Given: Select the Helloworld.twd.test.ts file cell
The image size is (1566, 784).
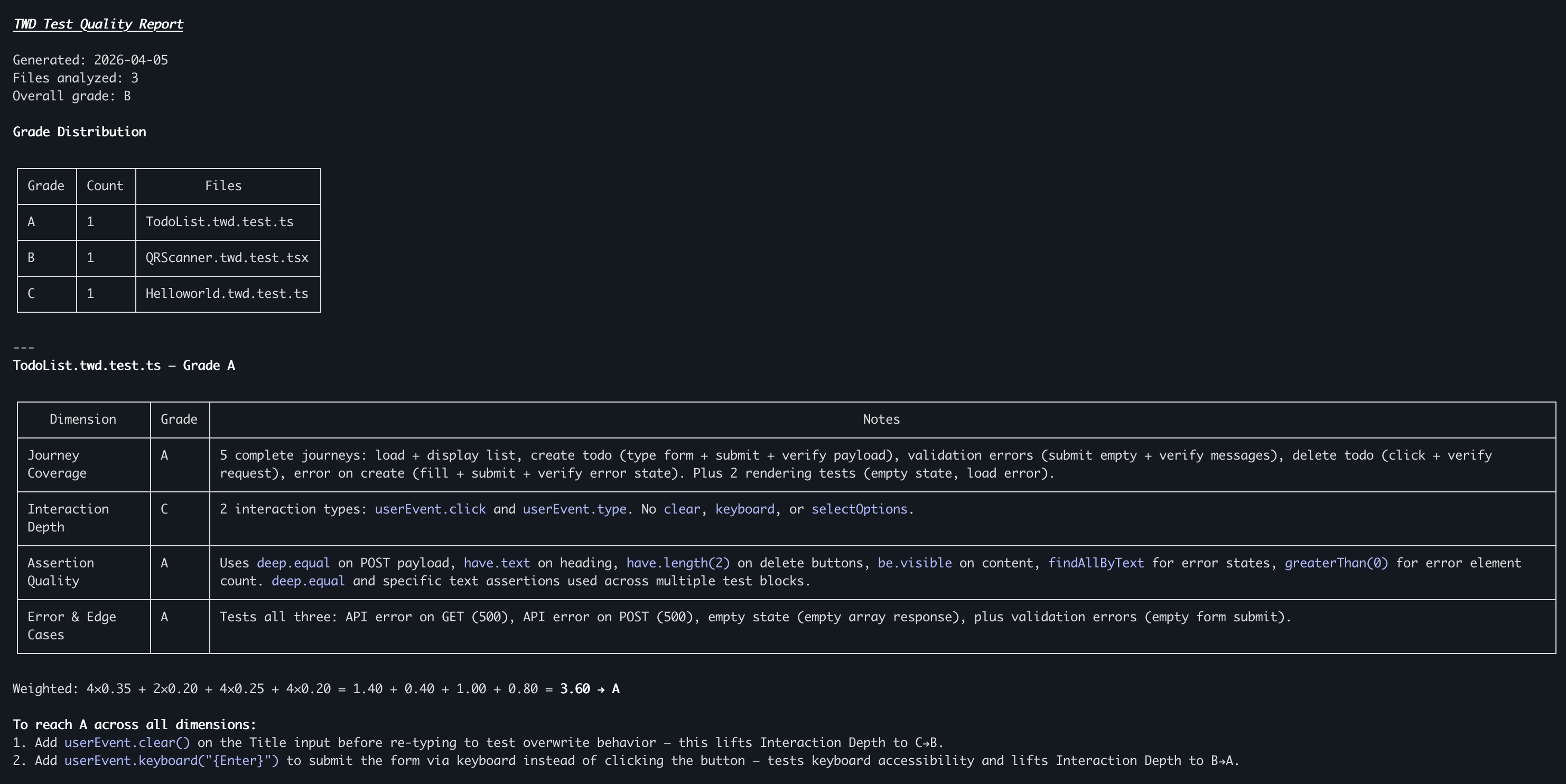Looking at the screenshot, I should (x=226, y=294).
